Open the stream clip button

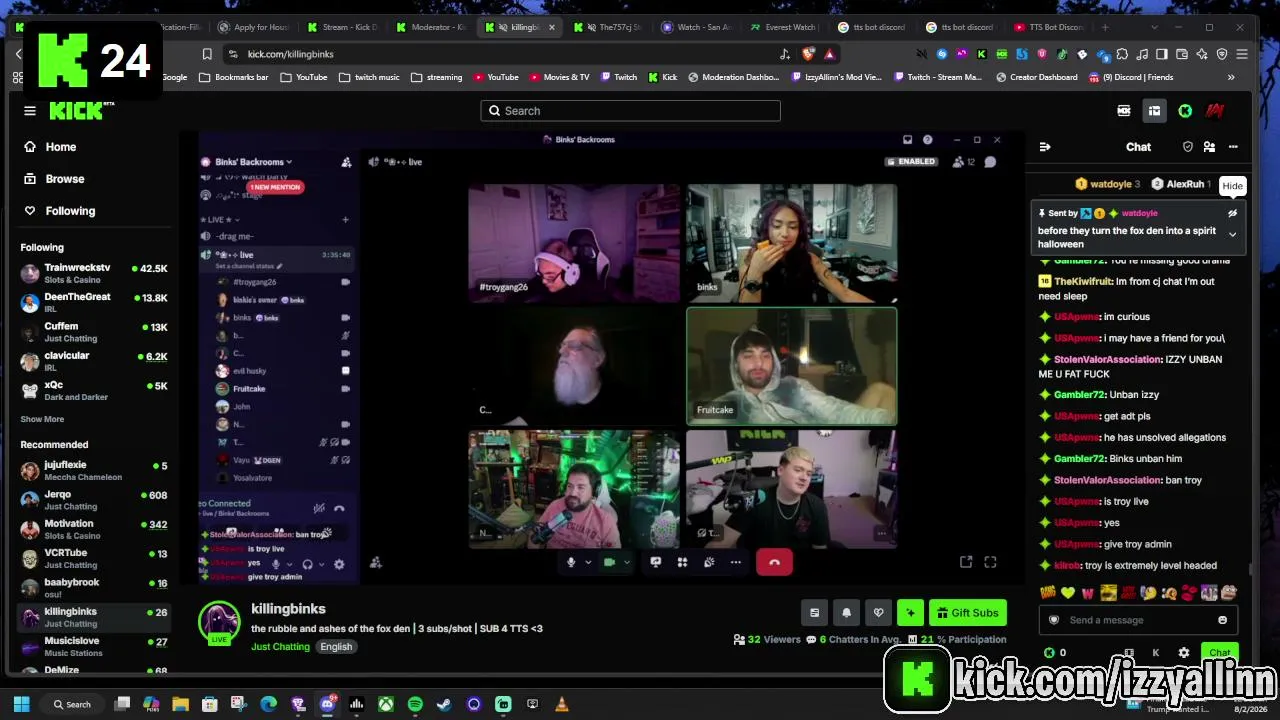[815, 613]
